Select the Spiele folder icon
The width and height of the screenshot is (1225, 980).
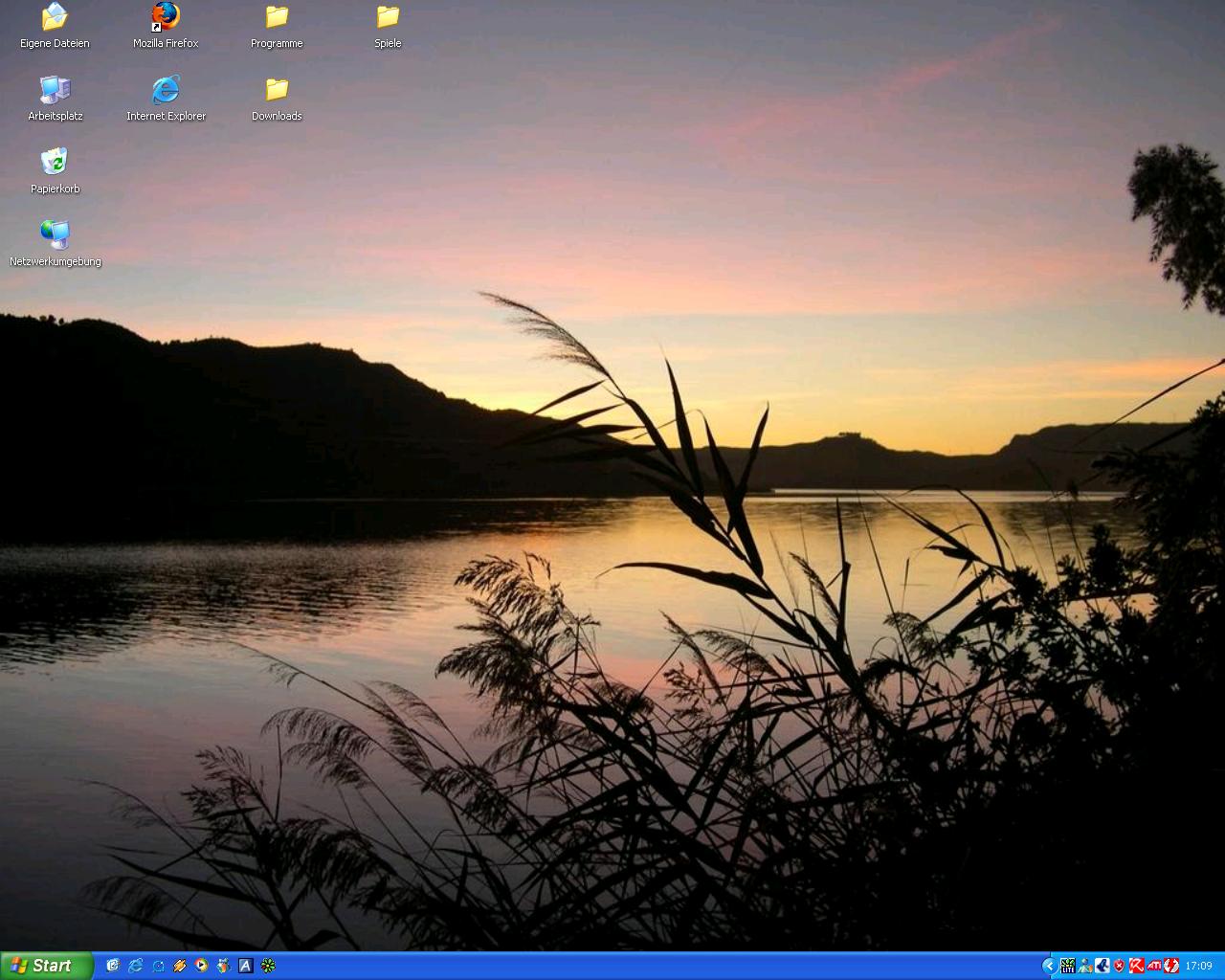point(388,17)
